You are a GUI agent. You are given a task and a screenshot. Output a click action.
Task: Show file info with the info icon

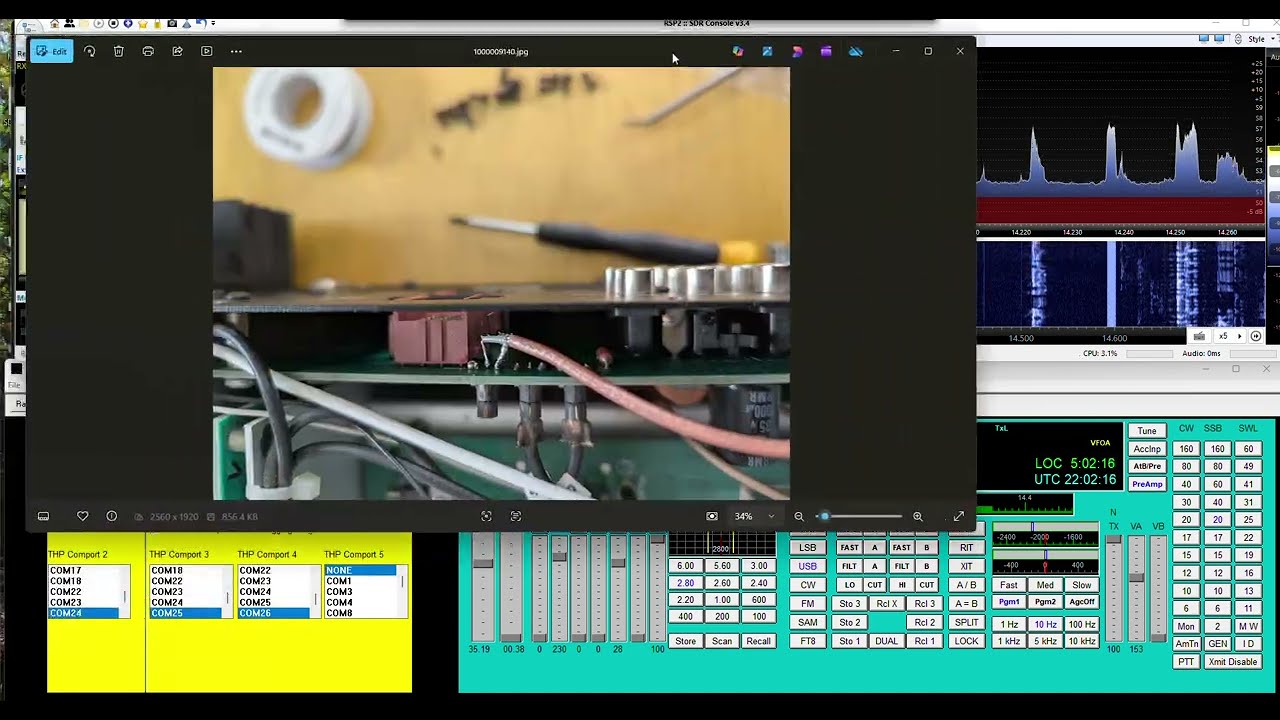point(112,516)
